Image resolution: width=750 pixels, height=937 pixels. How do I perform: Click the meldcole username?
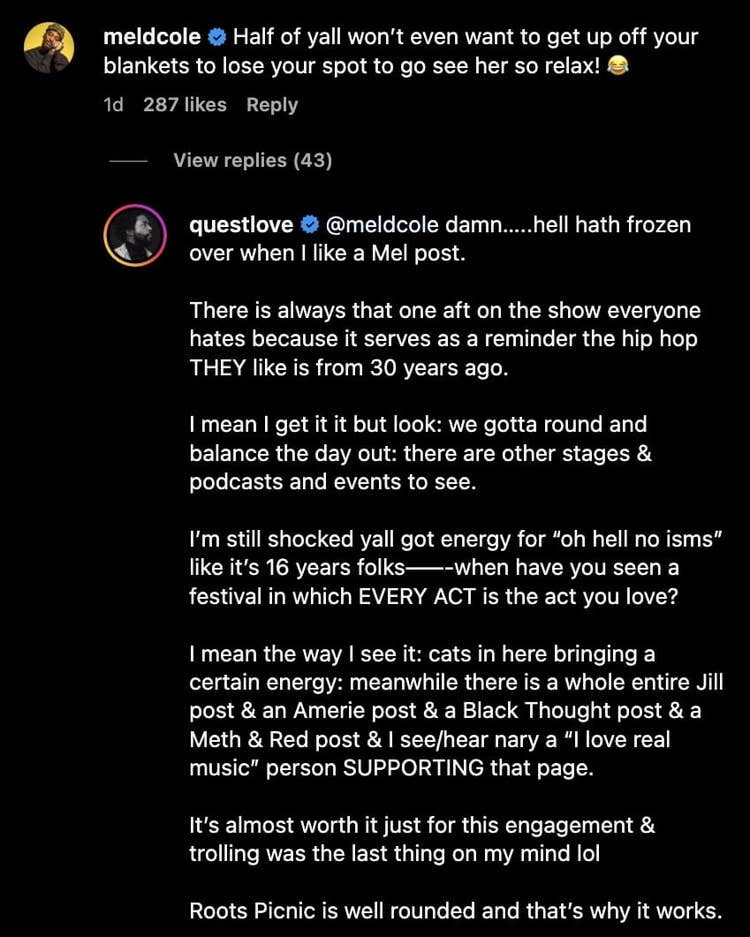(152, 38)
